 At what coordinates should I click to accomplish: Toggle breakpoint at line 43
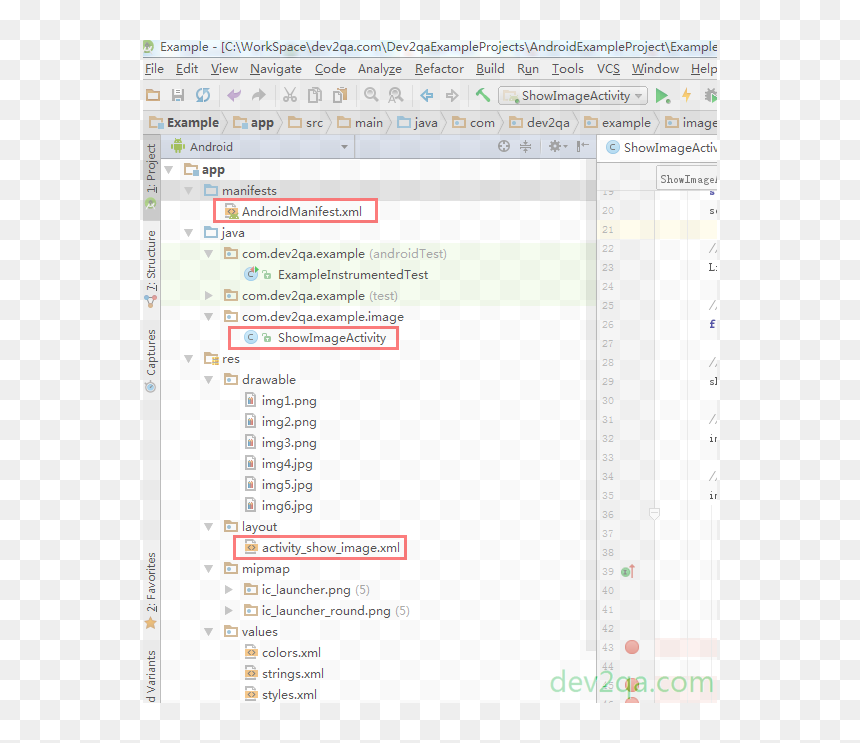coord(632,647)
